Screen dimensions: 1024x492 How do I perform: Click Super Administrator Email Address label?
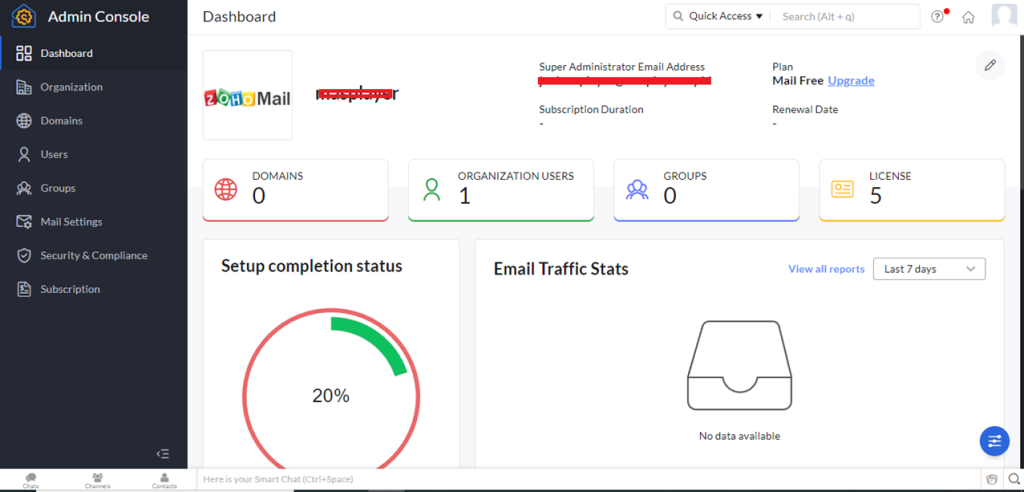click(x=622, y=67)
